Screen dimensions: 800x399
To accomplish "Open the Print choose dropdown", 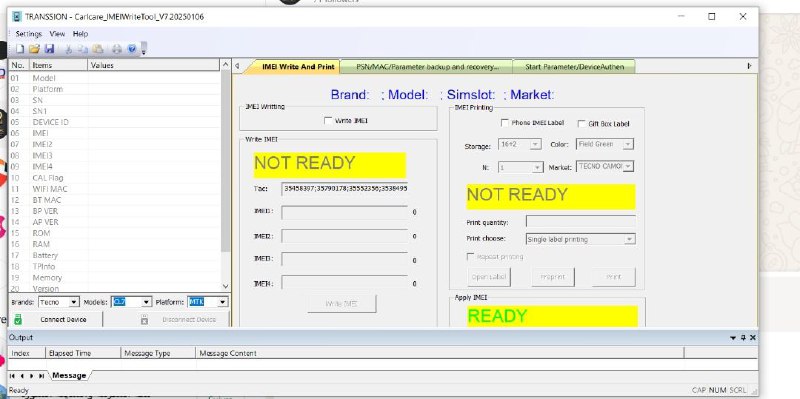I will point(580,239).
